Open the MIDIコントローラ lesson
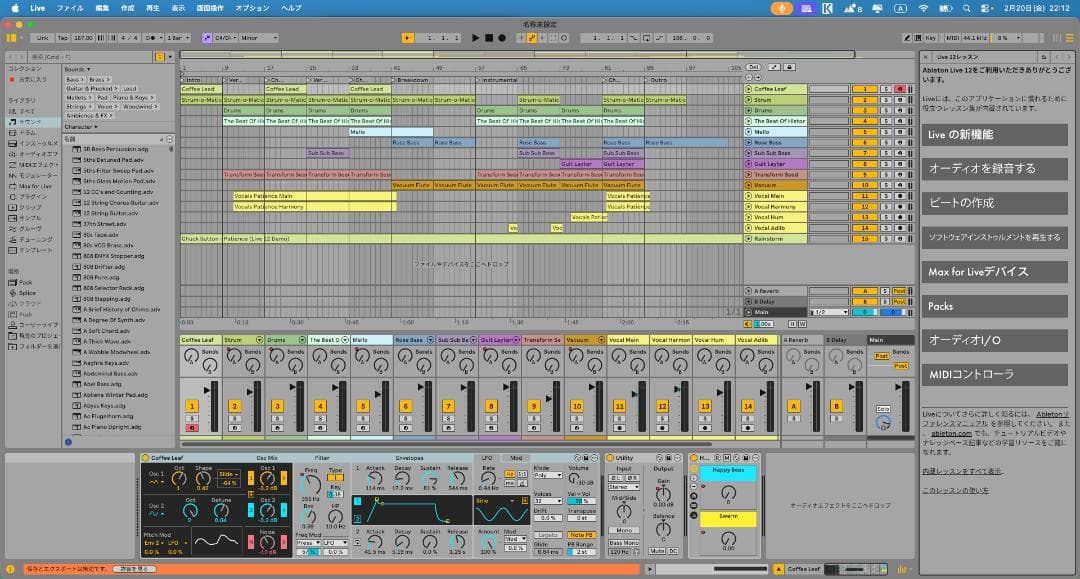The width and height of the screenshot is (1080, 579). (x=995, y=375)
